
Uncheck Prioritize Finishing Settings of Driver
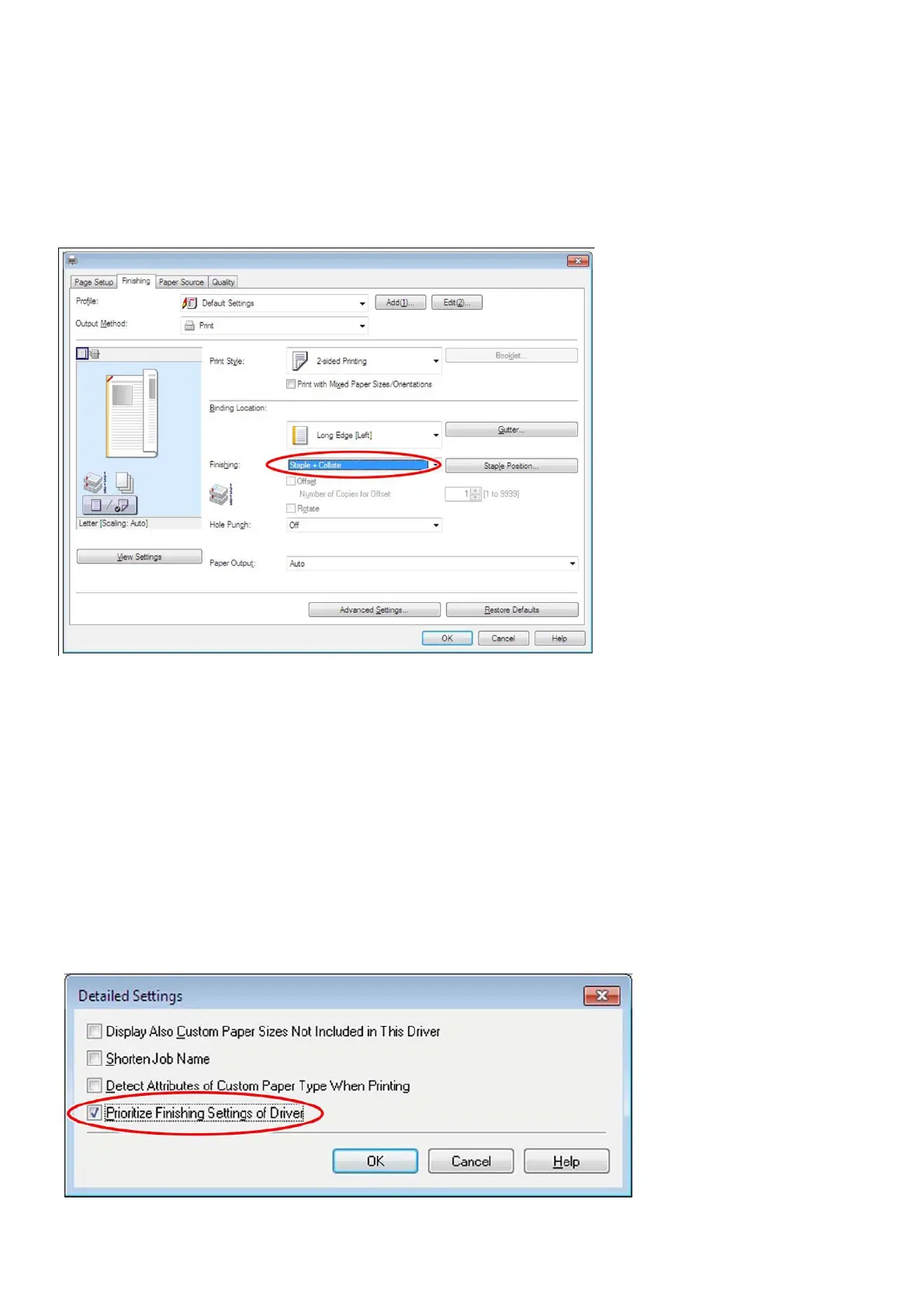point(95,1113)
